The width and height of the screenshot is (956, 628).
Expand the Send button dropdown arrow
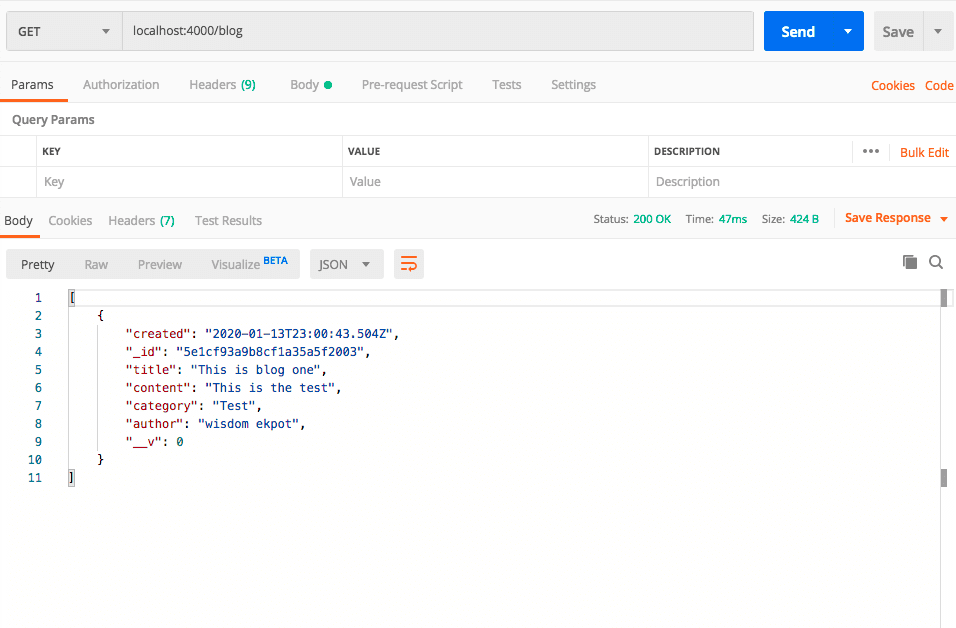848,32
